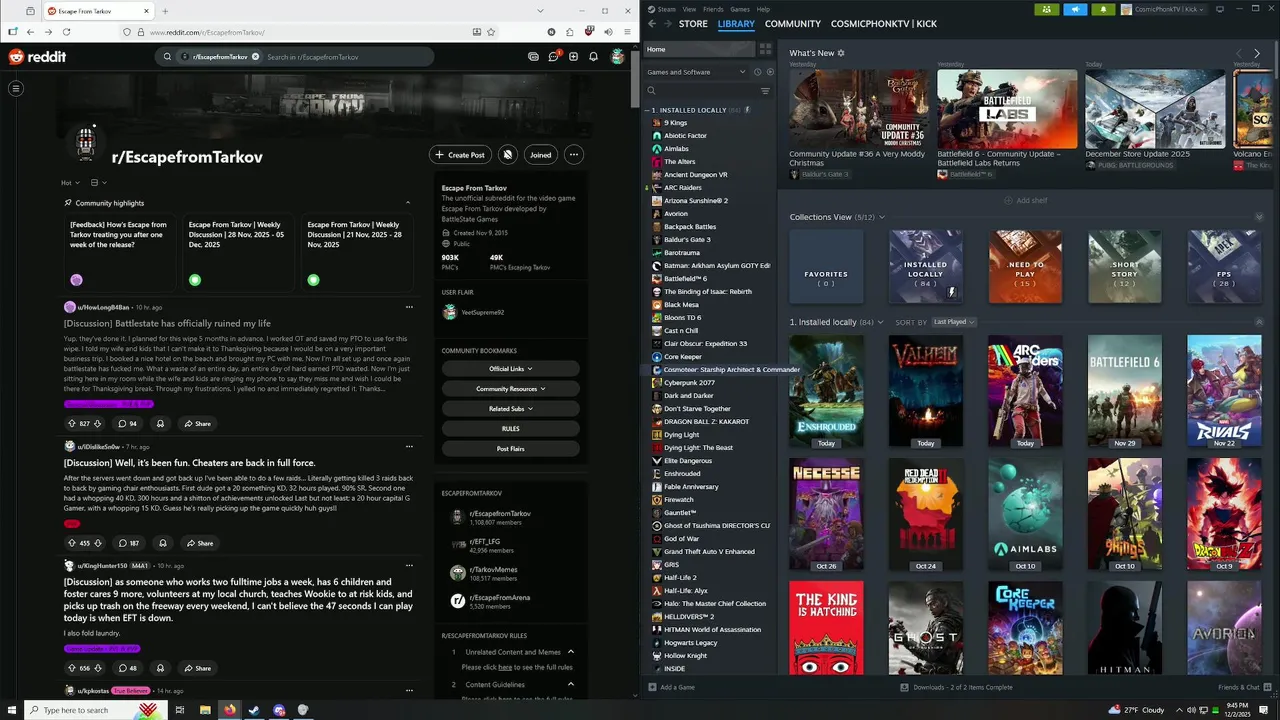The height and width of the screenshot is (720, 1280).
Task: Expand the Official Links dropdown
Action: tap(510, 369)
